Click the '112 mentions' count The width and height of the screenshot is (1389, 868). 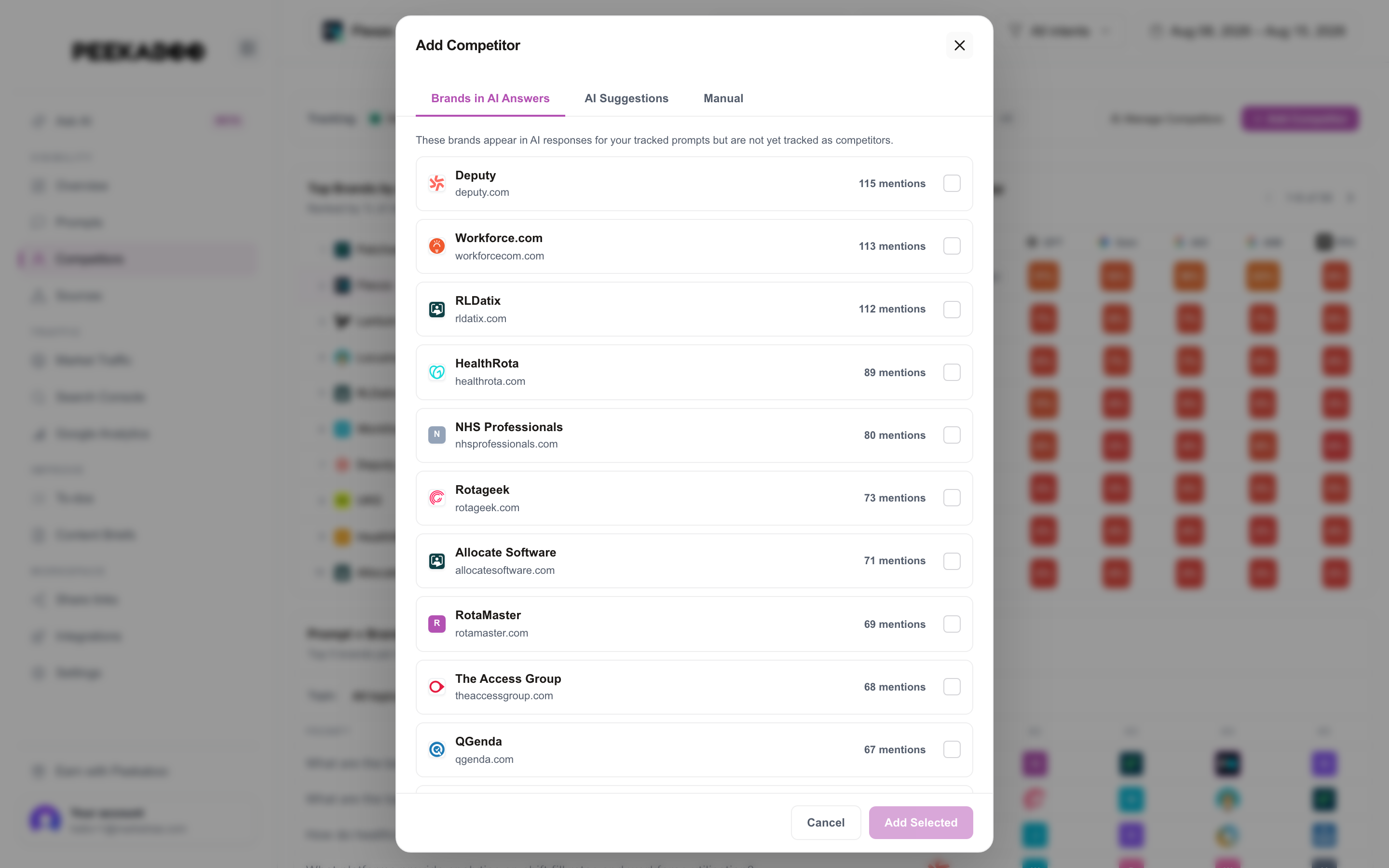click(892, 309)
